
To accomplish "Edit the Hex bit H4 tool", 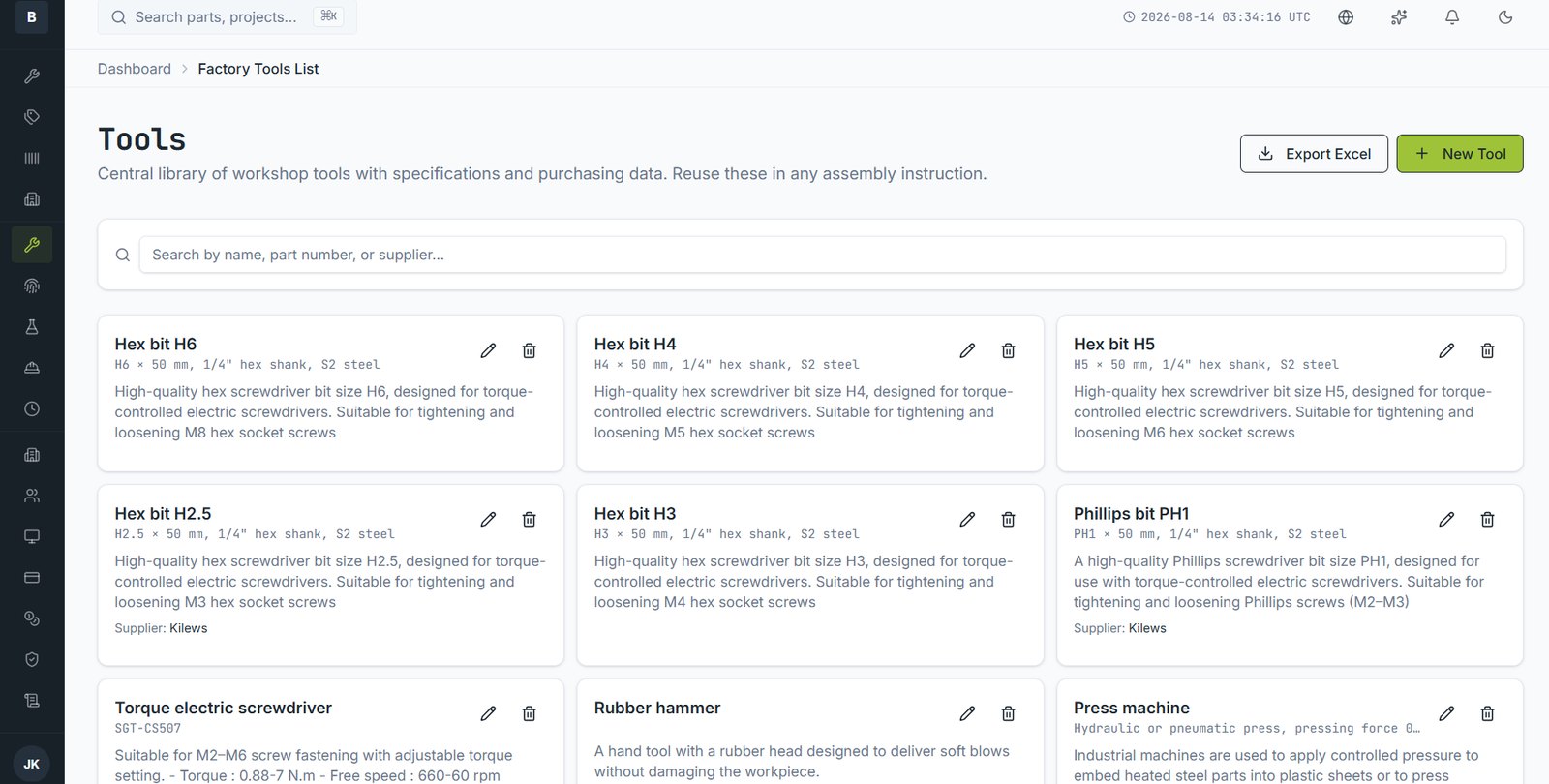I will coord(967,350).
